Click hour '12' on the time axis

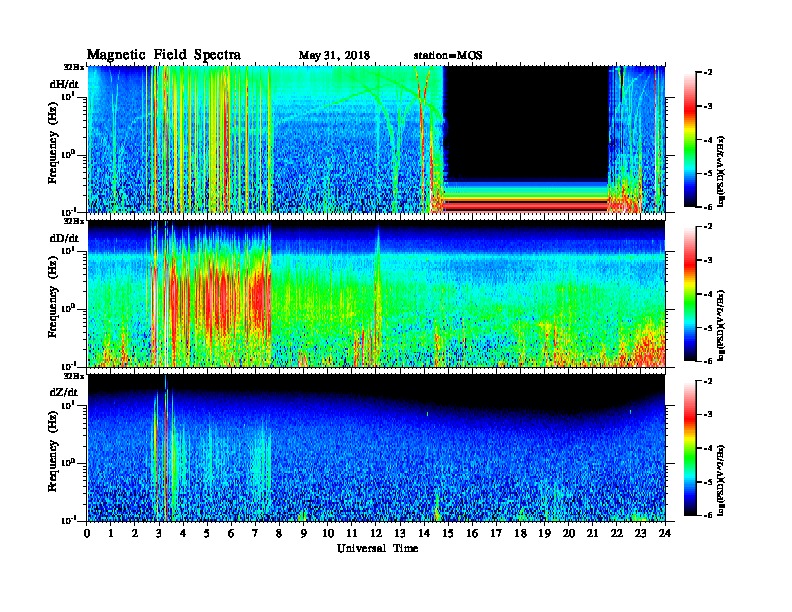click(376, 533)
